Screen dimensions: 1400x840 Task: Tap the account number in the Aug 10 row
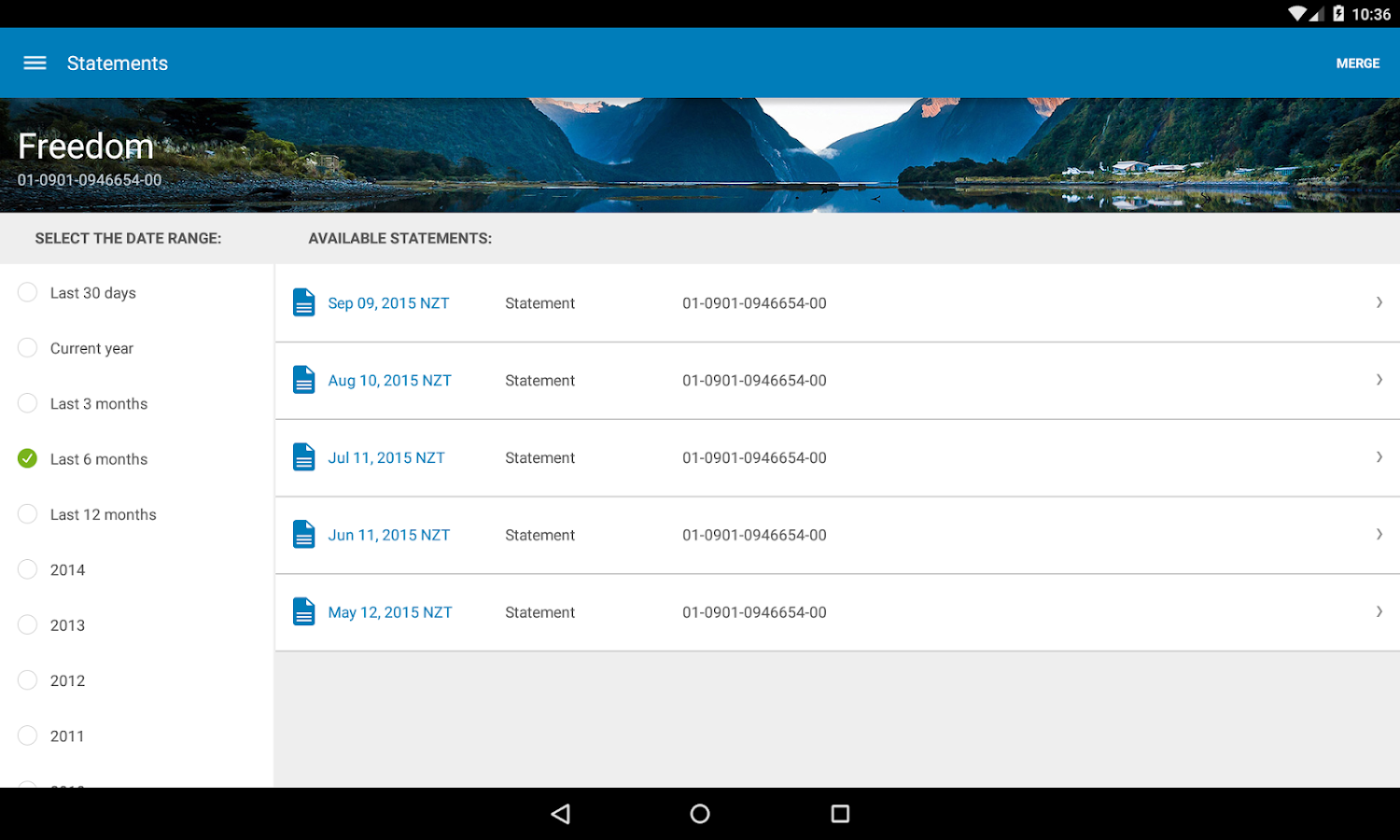(x=754, y=381)
